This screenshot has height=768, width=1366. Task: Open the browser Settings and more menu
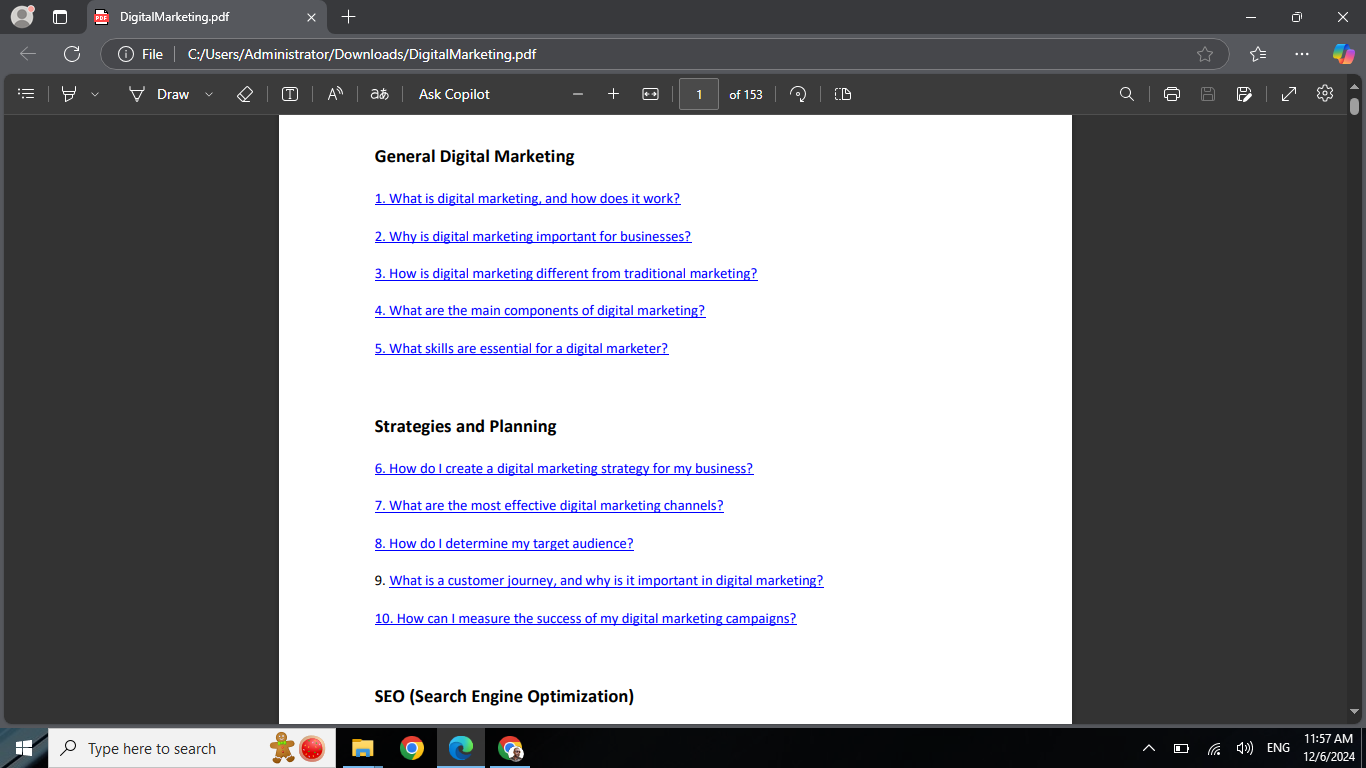[x=1301, y=54]
